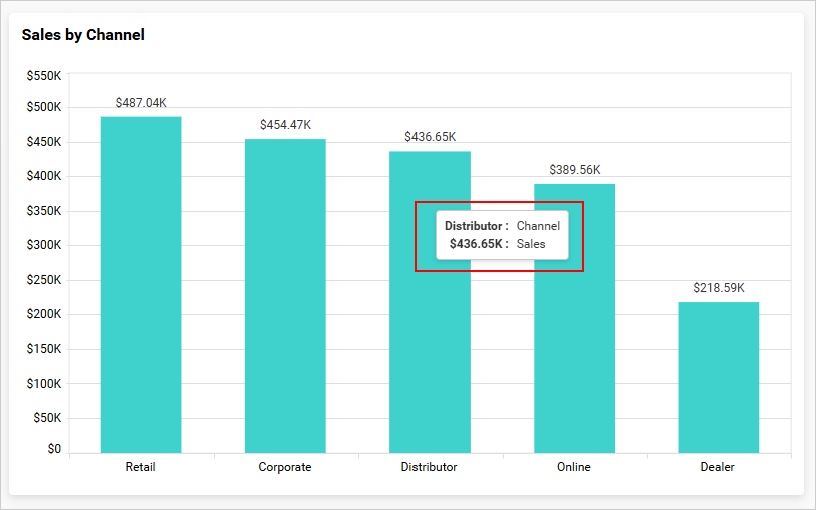Select the $389.56K data label
816x510 pixels.
click(574, 170)
